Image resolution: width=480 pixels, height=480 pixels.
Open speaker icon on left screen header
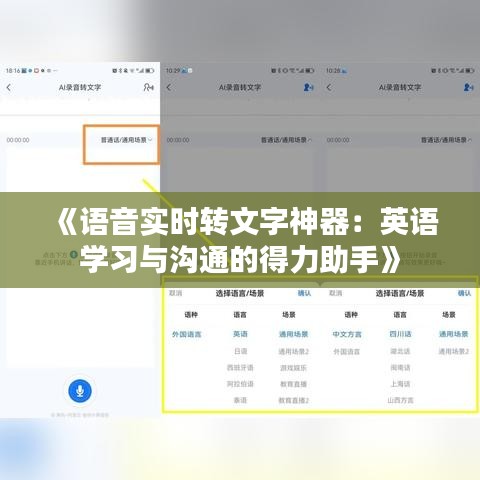point(148,87)
